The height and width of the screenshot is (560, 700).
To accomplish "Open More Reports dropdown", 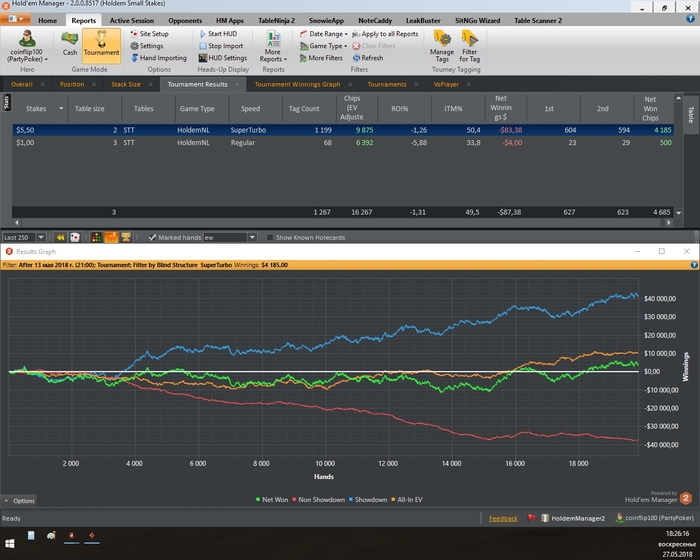I will (x=273, y=46).
